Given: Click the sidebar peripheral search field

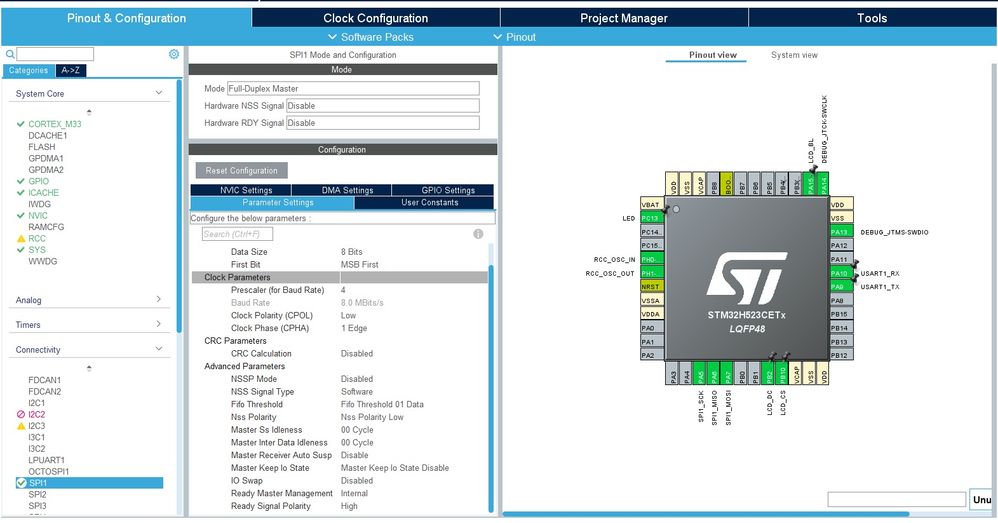Looking at the screenshot, I should click(x=55, y=54).
